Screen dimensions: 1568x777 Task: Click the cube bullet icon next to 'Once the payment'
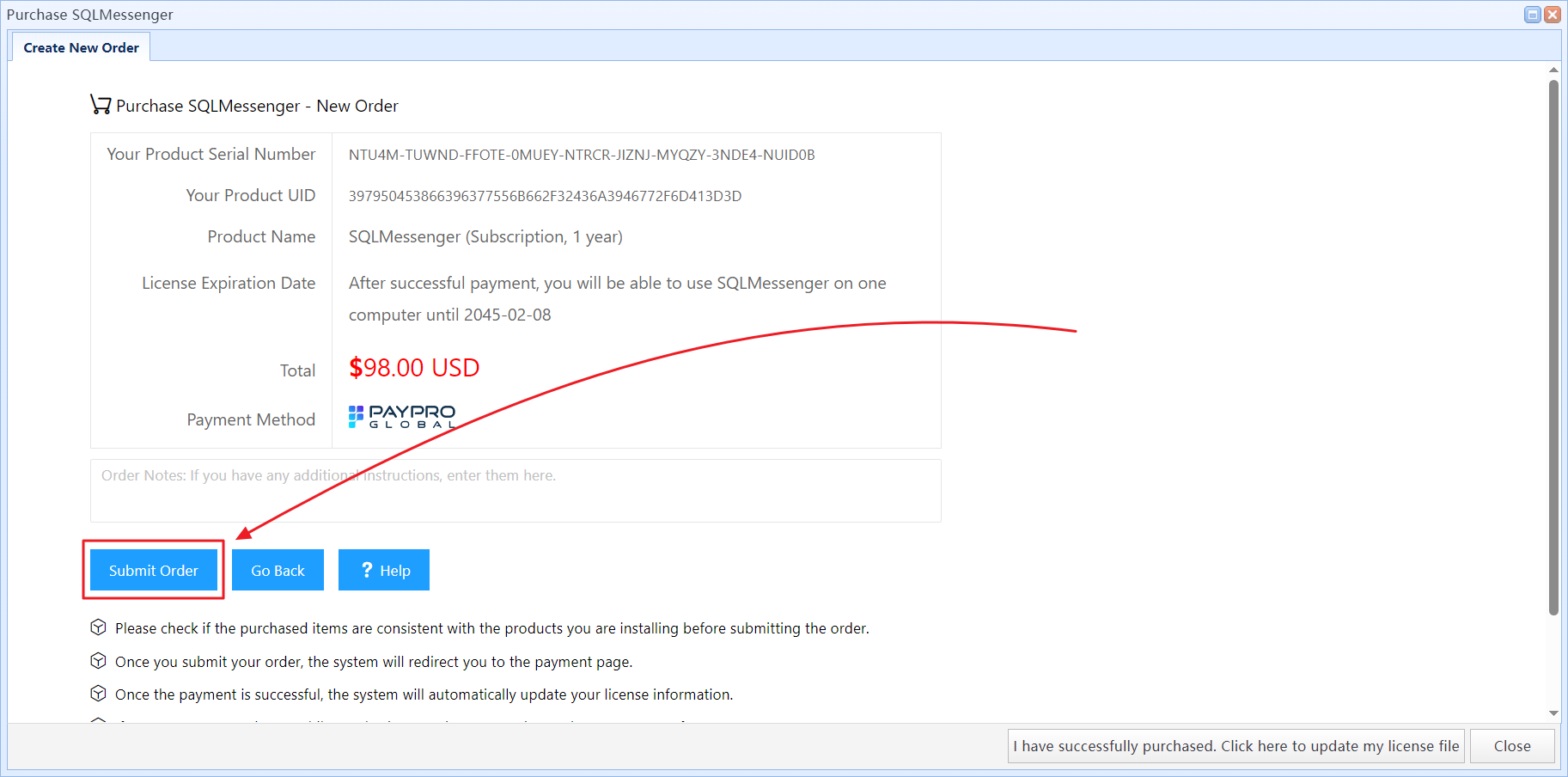[99, 694]
